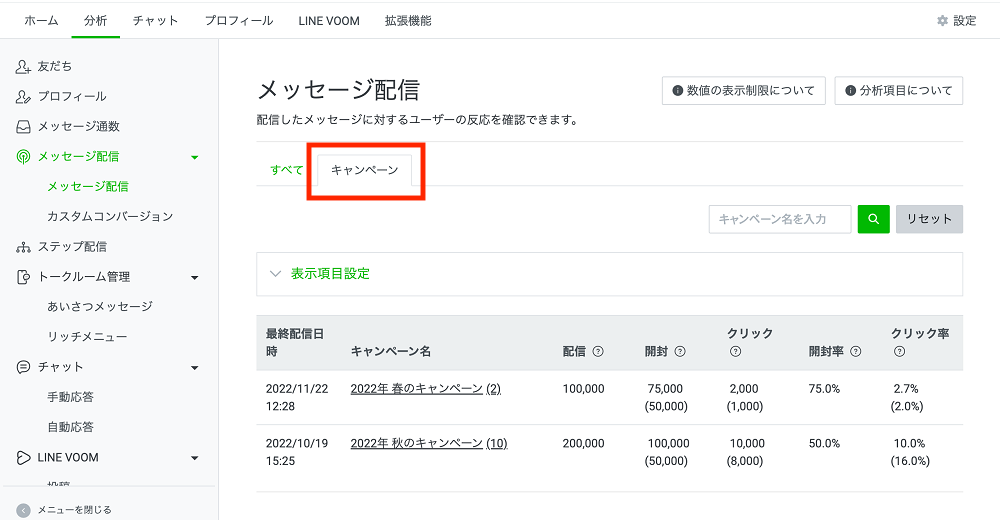This screenshot has width=1000, height=520.
Task: Click the 10.0% (16.0%) クリック率 value
Action: [x=910, y=452]
